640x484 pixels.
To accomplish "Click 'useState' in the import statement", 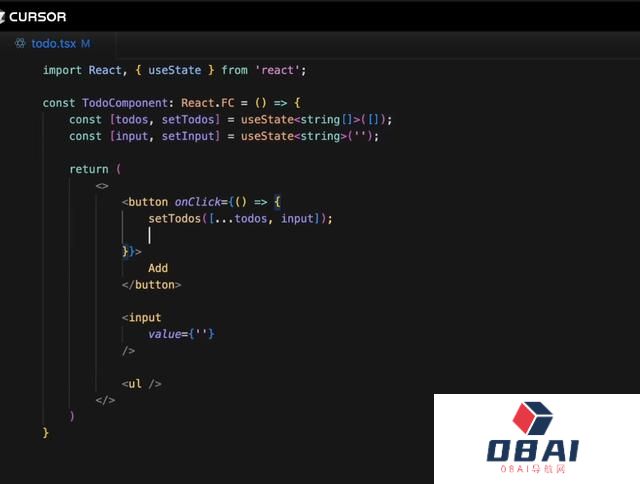I will (174, 70).
